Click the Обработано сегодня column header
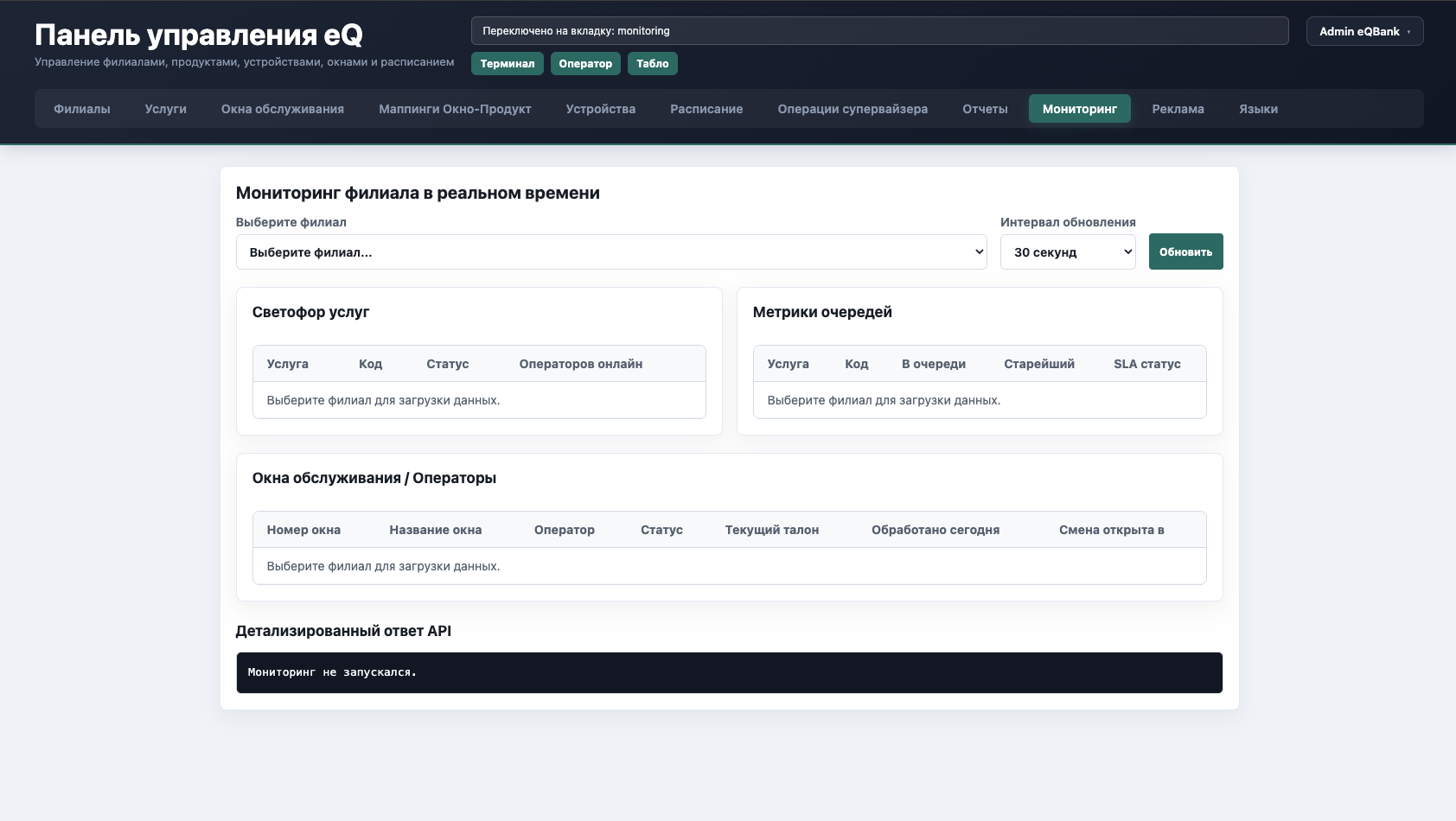This screenshot has width=1456, height=821. point(936,530)
